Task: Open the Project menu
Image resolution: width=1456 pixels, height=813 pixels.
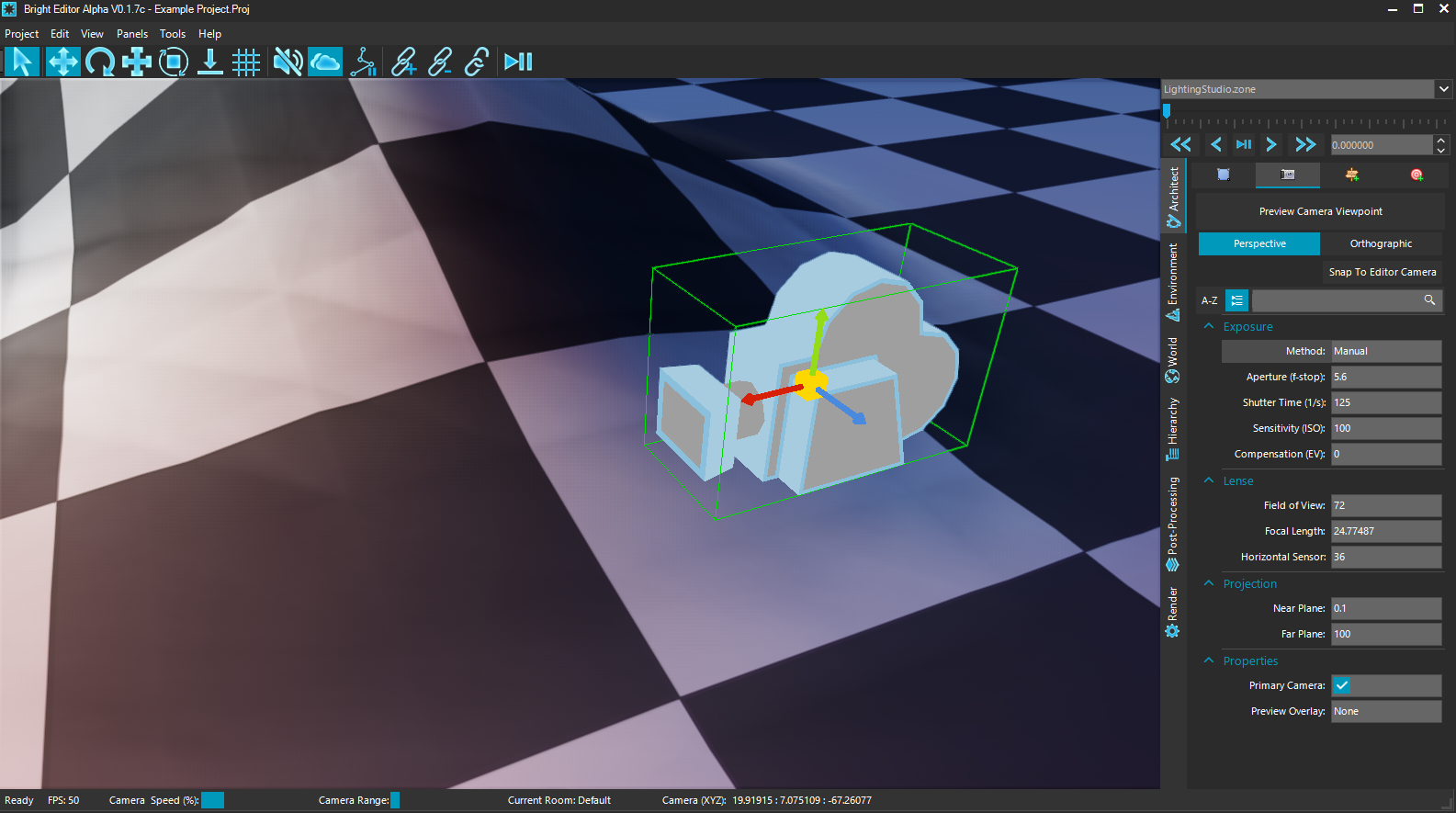Action: [x=22, y=34]
